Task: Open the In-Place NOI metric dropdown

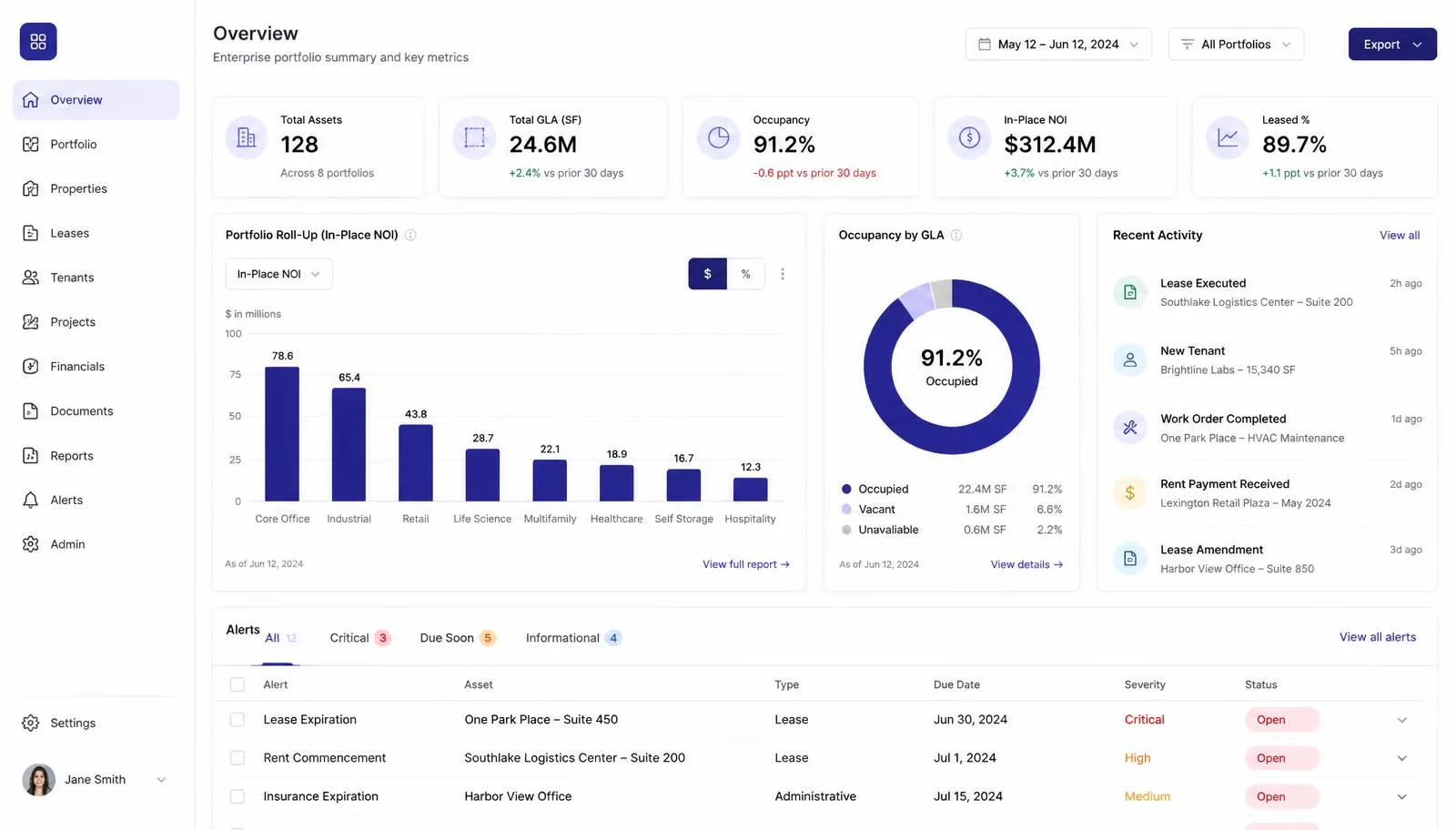Action: tap(278, 274)
